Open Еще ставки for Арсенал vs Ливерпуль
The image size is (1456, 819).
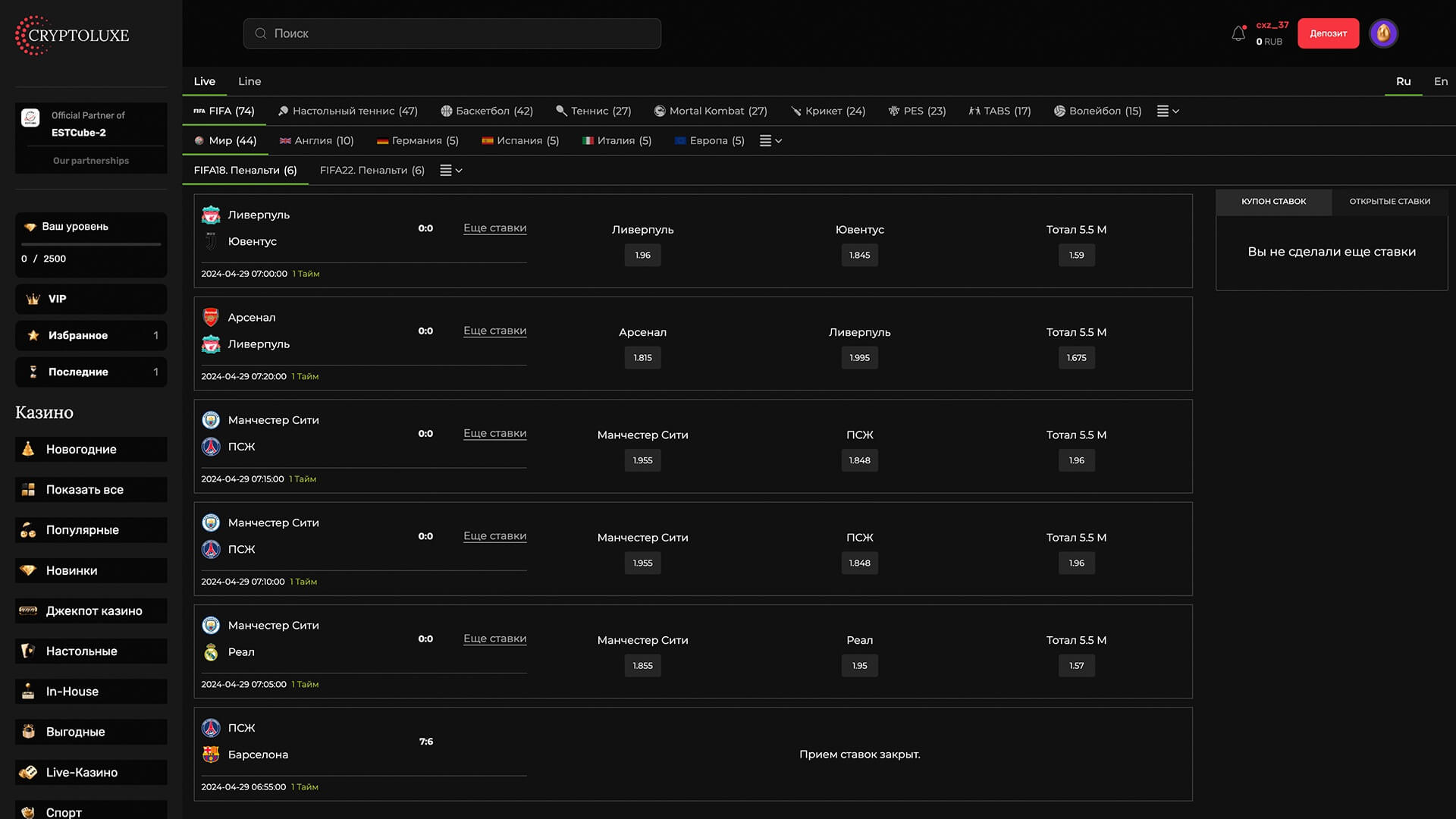tap(495, 331)
